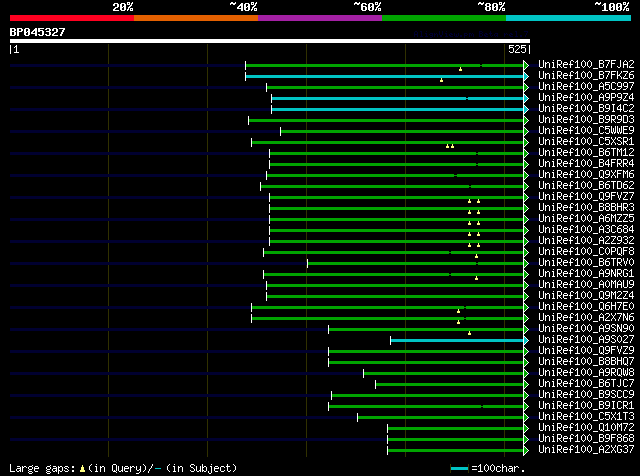Image resolution: width=640 pixels, height=476 pixels.
Task: Select the UniRef100_C5X1T3 label
Action: coord(586,417)
